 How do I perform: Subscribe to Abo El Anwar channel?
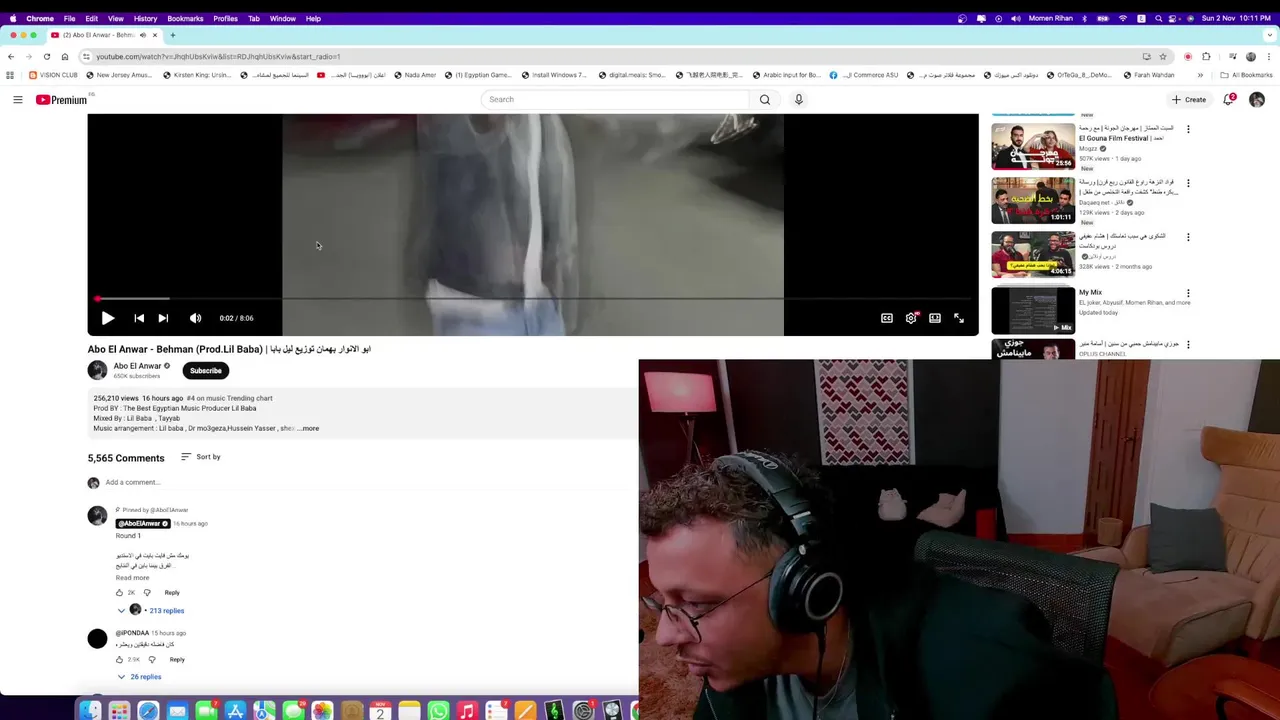pos(206,370)
